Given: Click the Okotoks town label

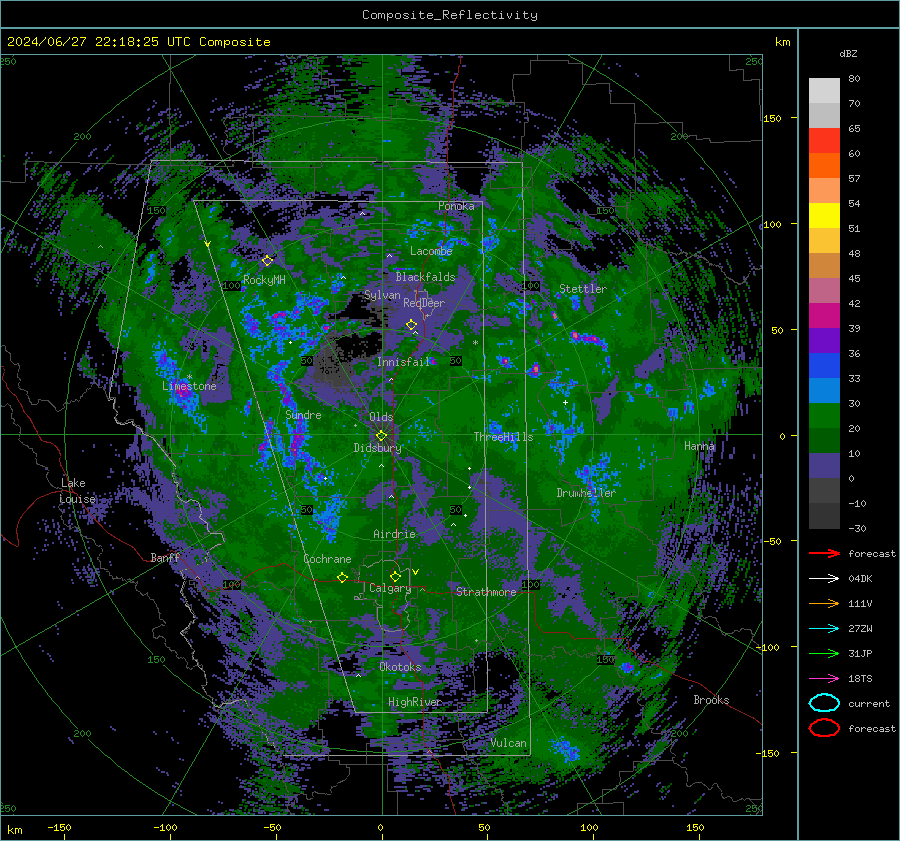Looking at the screenshot, I should click(400, 667).
